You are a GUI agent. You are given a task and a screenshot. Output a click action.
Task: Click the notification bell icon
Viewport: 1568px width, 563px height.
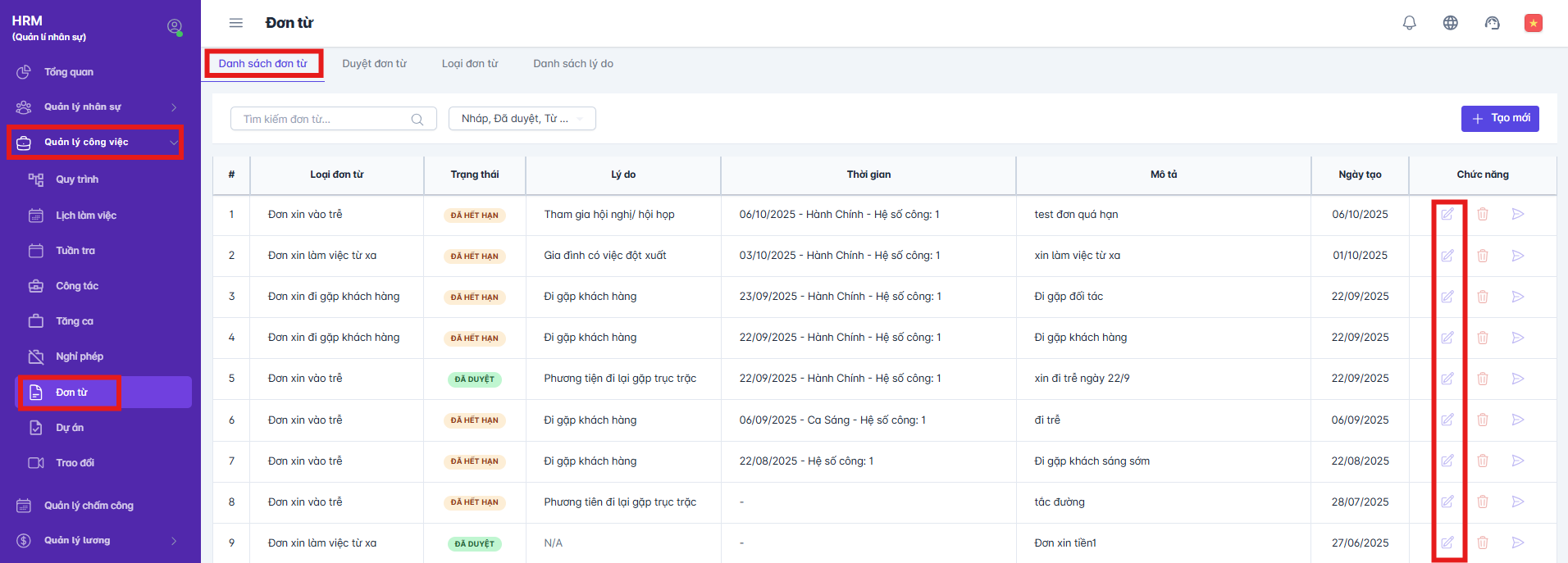point(1409,23)
